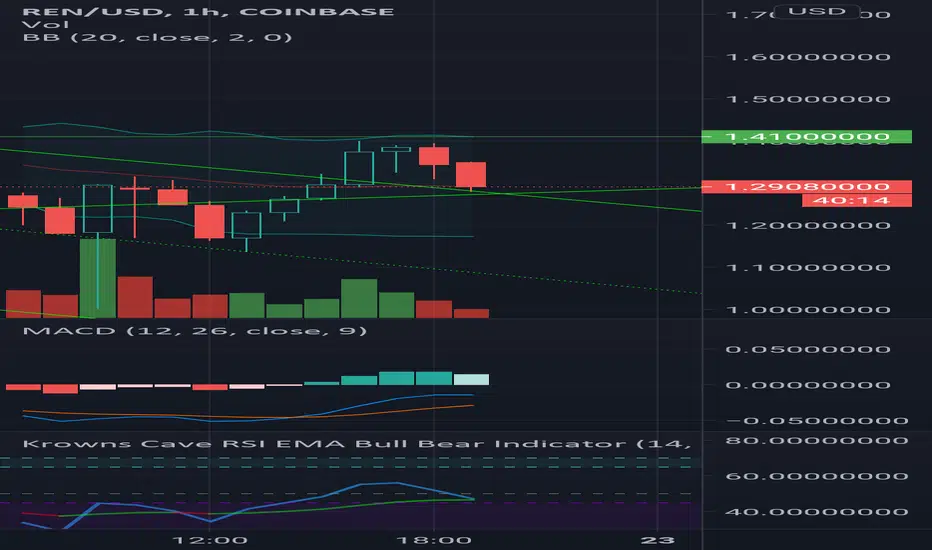Select the MACD (12, 26, close, 9) label

coord(194,331)
